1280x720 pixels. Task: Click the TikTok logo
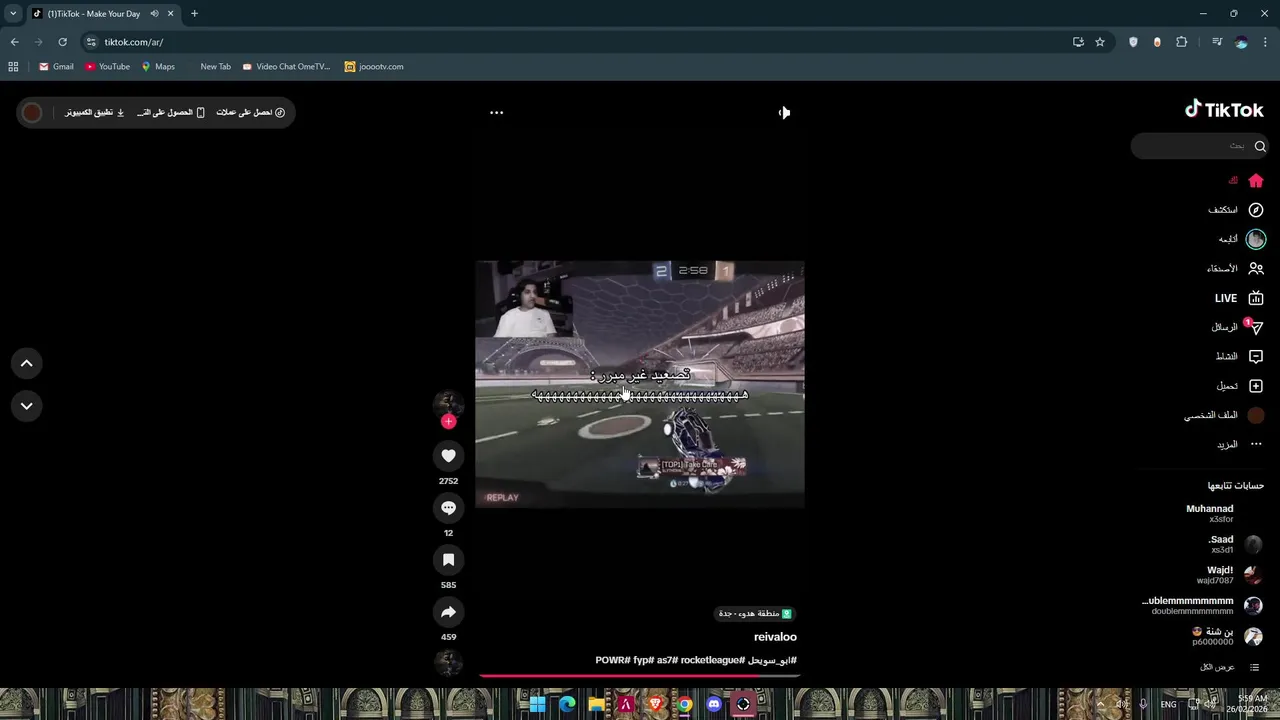tap(1224, 110)
